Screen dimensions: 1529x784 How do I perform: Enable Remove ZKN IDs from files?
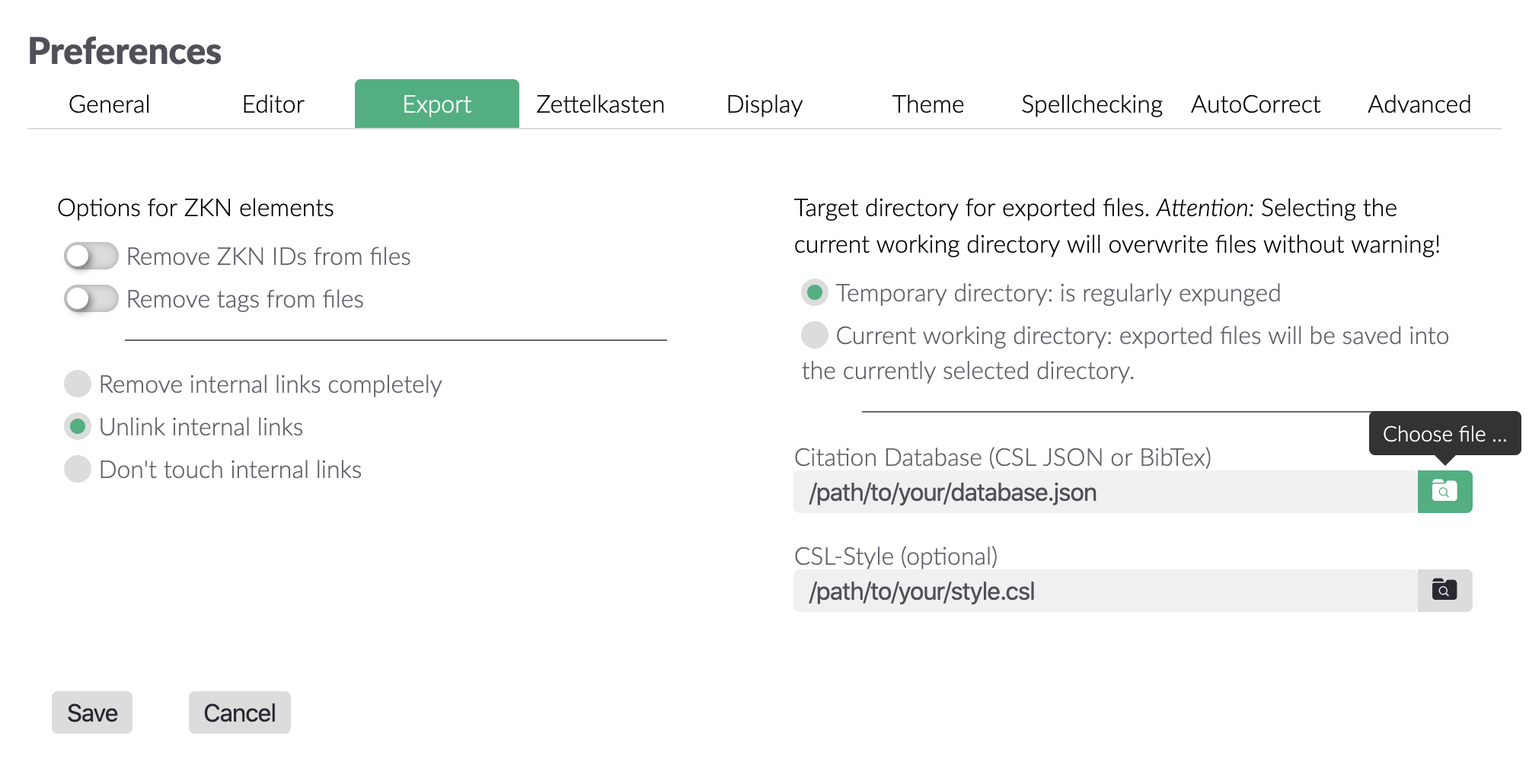click(89, 257)
